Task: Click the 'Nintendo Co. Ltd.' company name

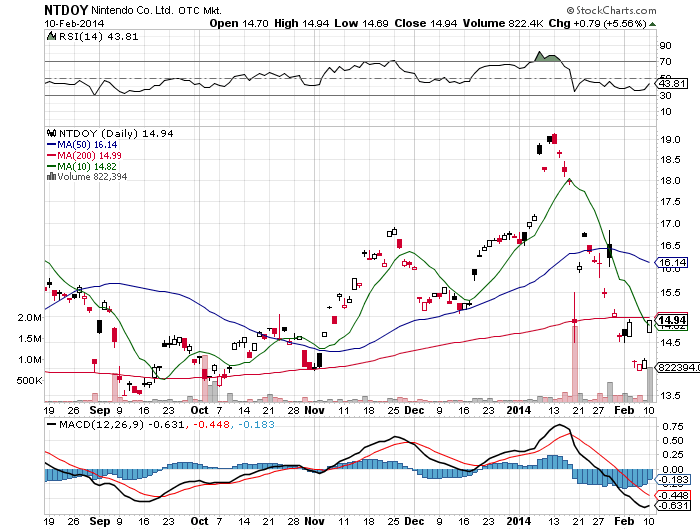Action: [132, 10]
